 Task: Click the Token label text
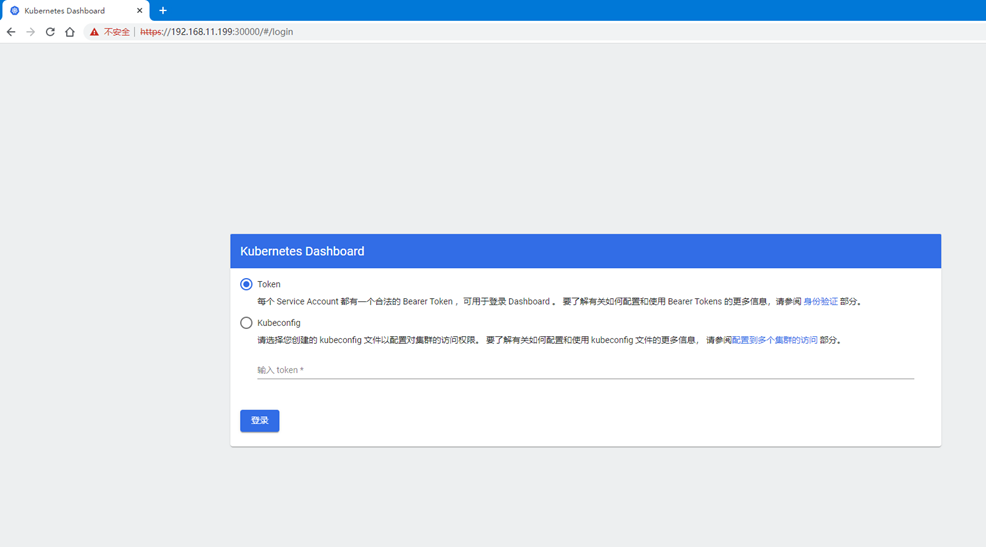pos(269,284)
